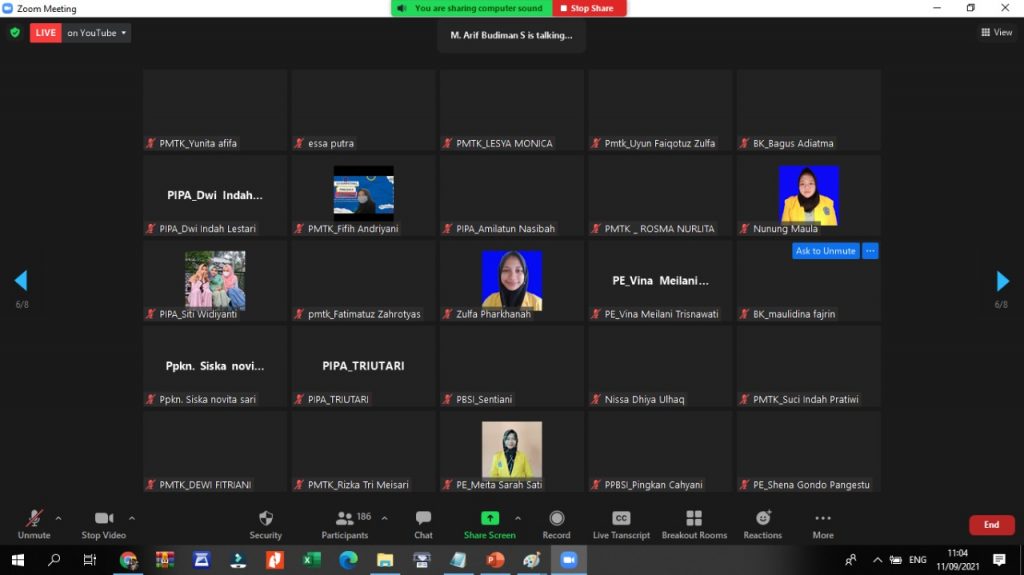1024x575 pixels.
Task: Toggle camera with Stop Video
Action: (104, 519)
